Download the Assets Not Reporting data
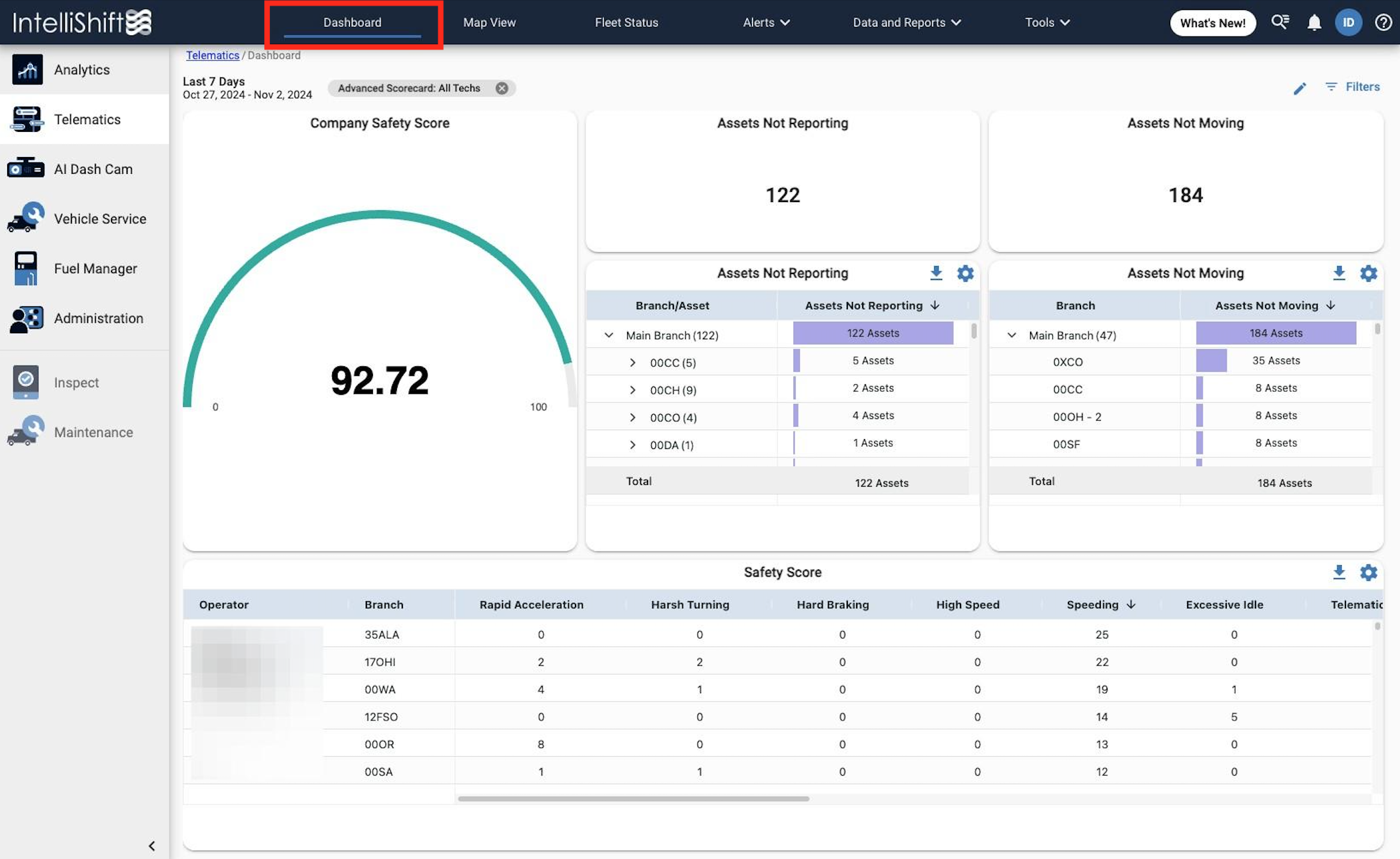Image resolution: width=1400 pixels, height=859 pixels. pos(936,273)
